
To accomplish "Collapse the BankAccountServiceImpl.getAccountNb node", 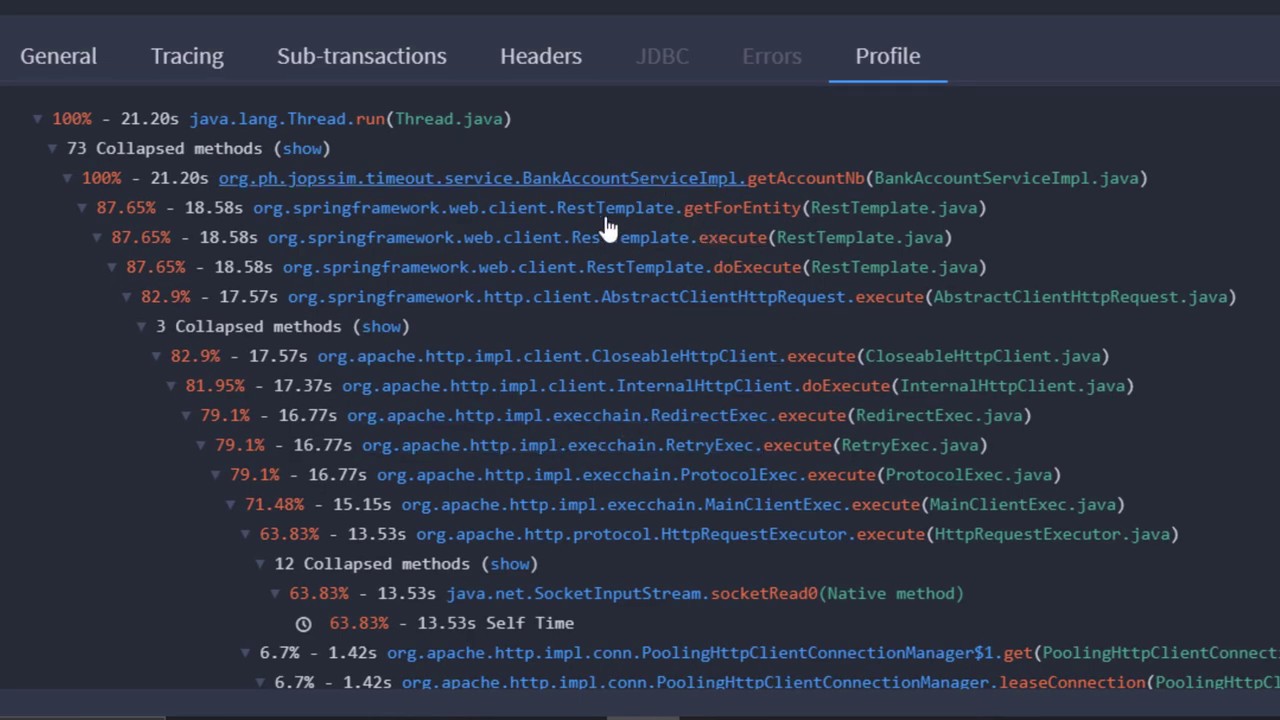I will tap(67, 178).
